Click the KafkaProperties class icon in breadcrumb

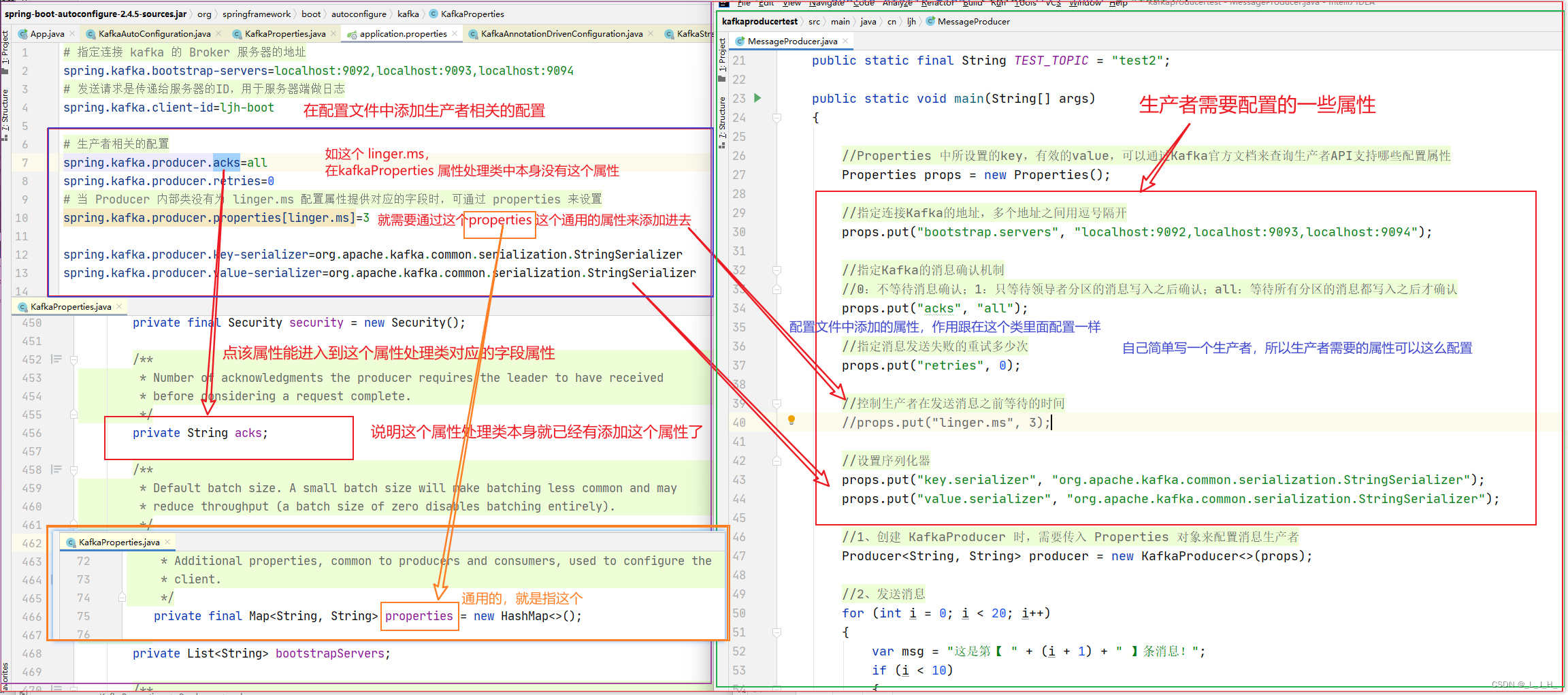(434, 14)
